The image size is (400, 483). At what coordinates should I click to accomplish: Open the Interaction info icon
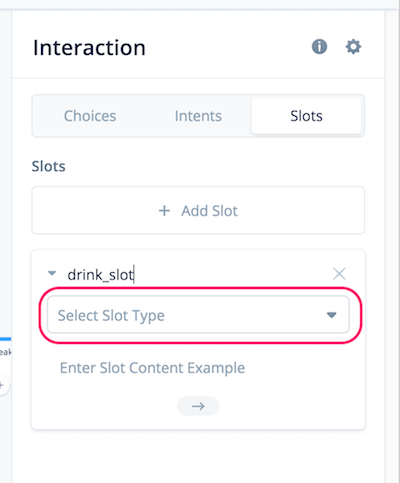[x=319, y=47]
